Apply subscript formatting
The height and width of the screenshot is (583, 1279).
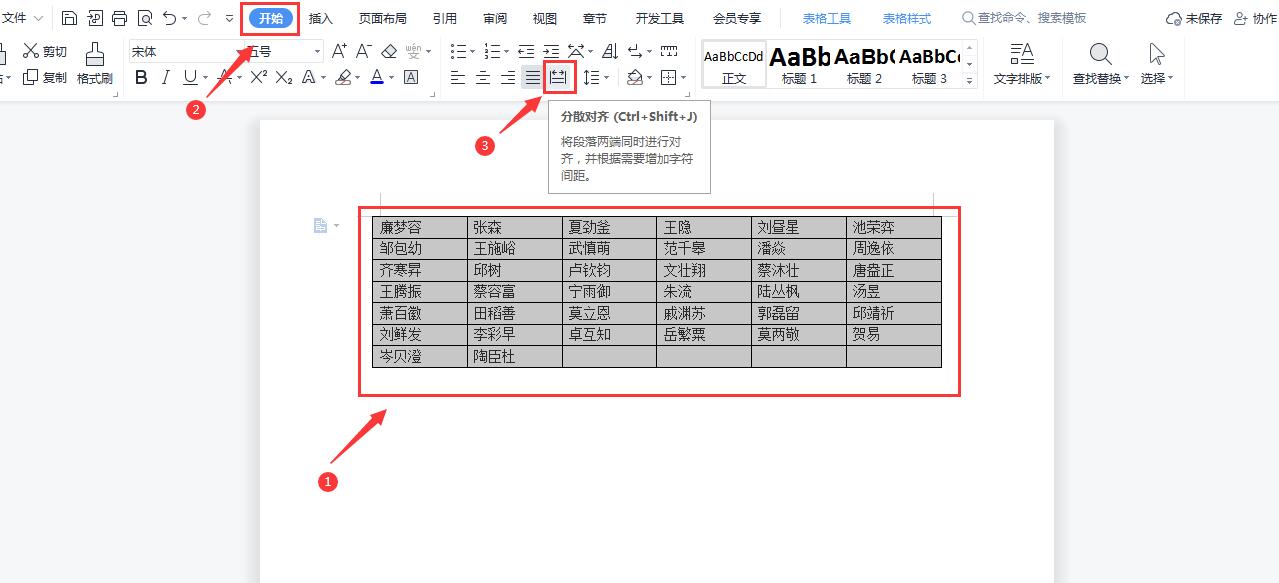pyautogui.click(x=284, y=77)
